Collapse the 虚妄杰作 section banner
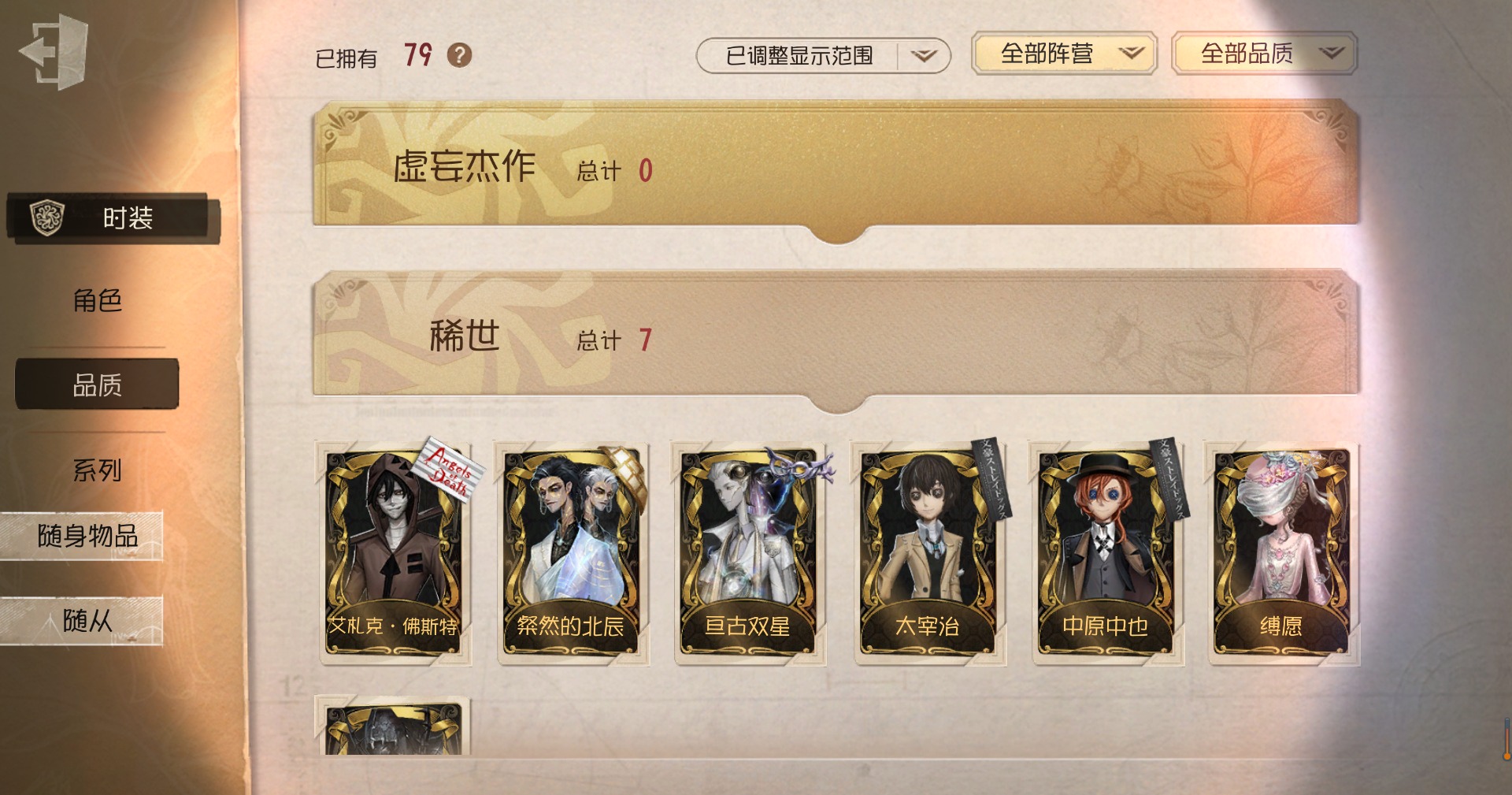The height and width of the screenshot is (795, 1512). tap(836, 167)
